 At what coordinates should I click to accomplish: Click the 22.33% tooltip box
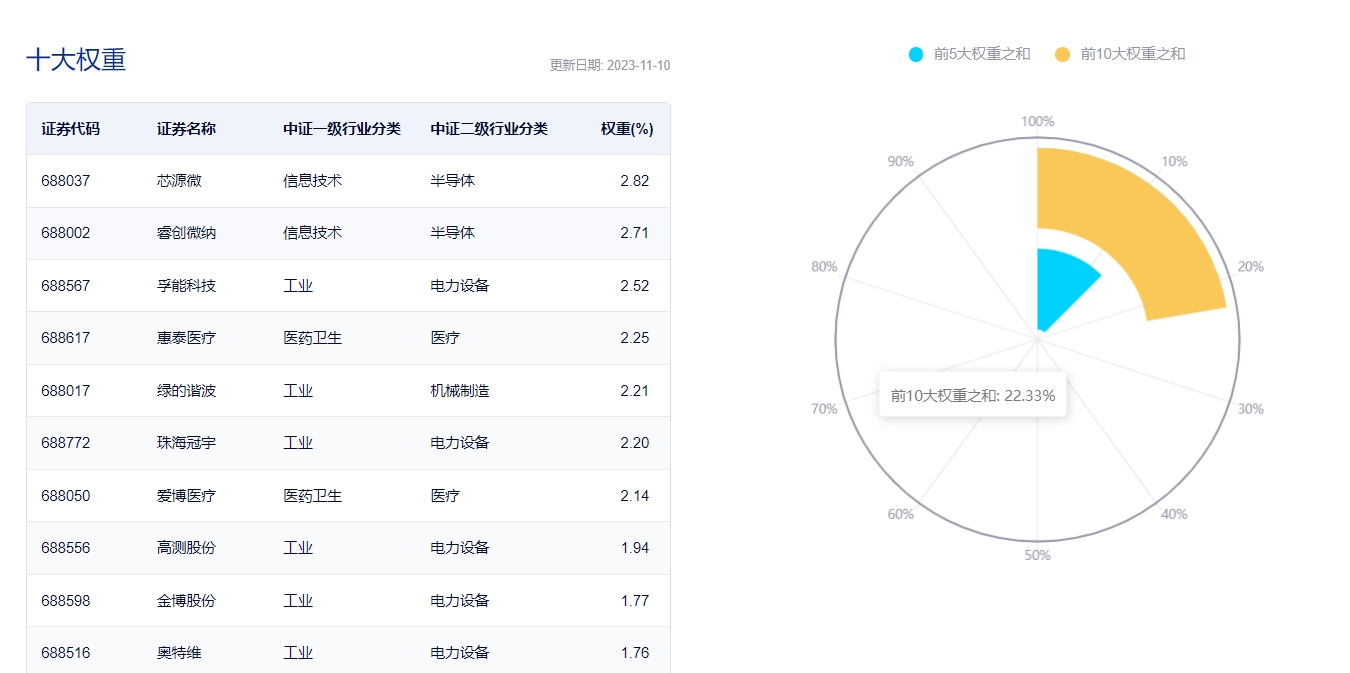click(973, 395)
